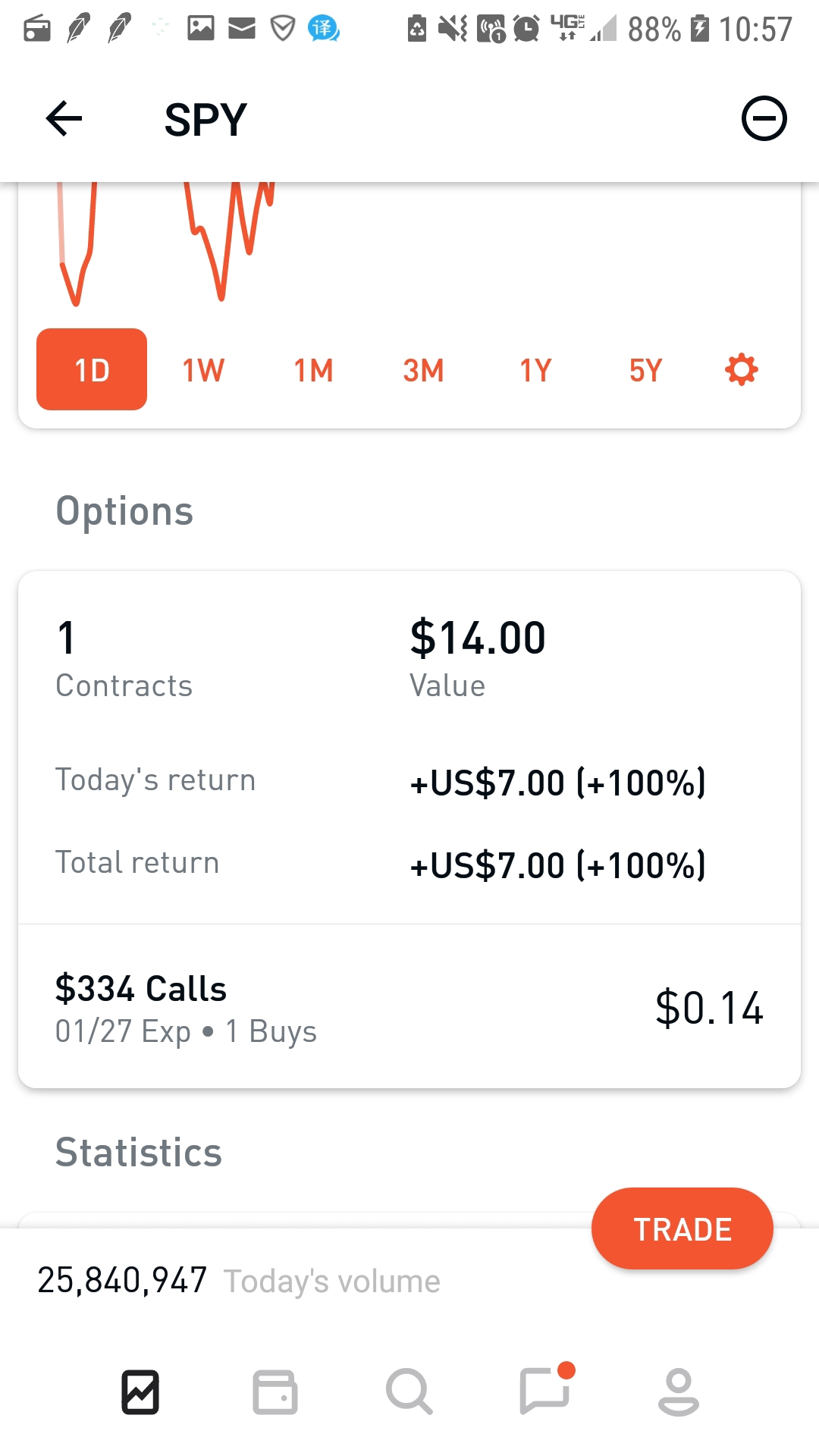The width and height of the screenshot is (819, 1456).
Task: Open the portfolio chart tab icon
Action: tap(140, 1392)
